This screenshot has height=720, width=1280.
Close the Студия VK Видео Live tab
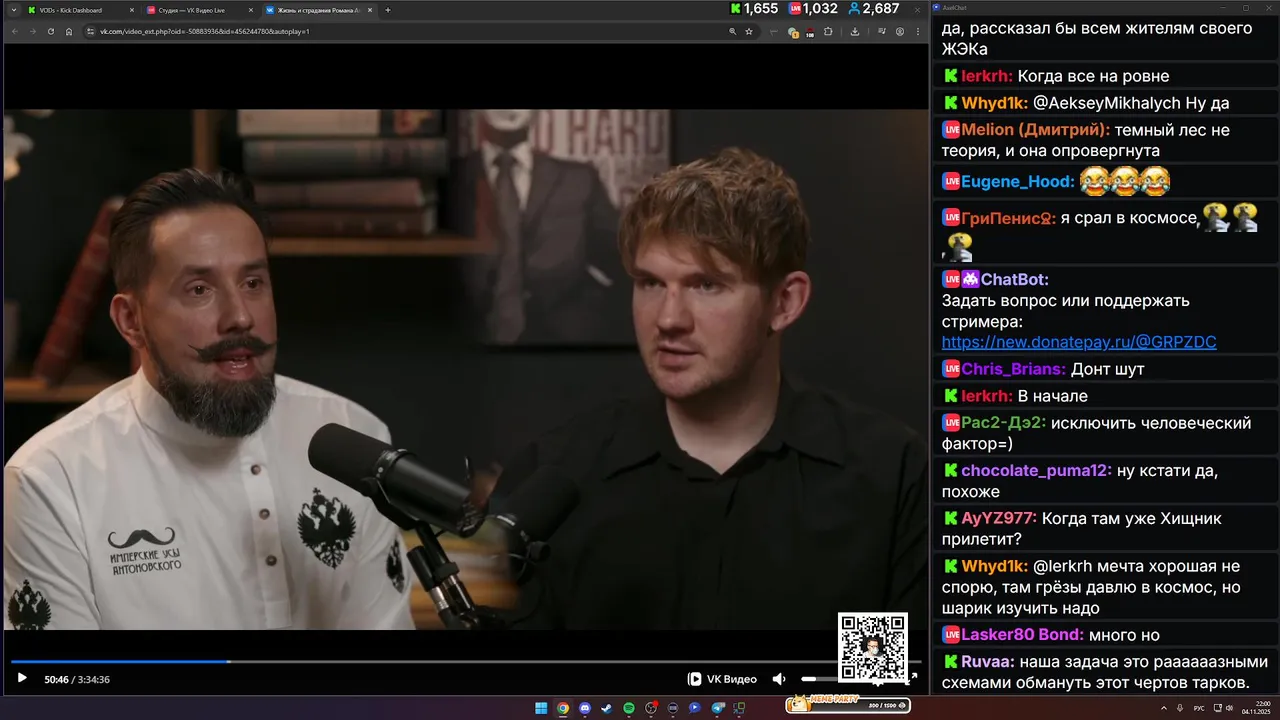point(250,10)
